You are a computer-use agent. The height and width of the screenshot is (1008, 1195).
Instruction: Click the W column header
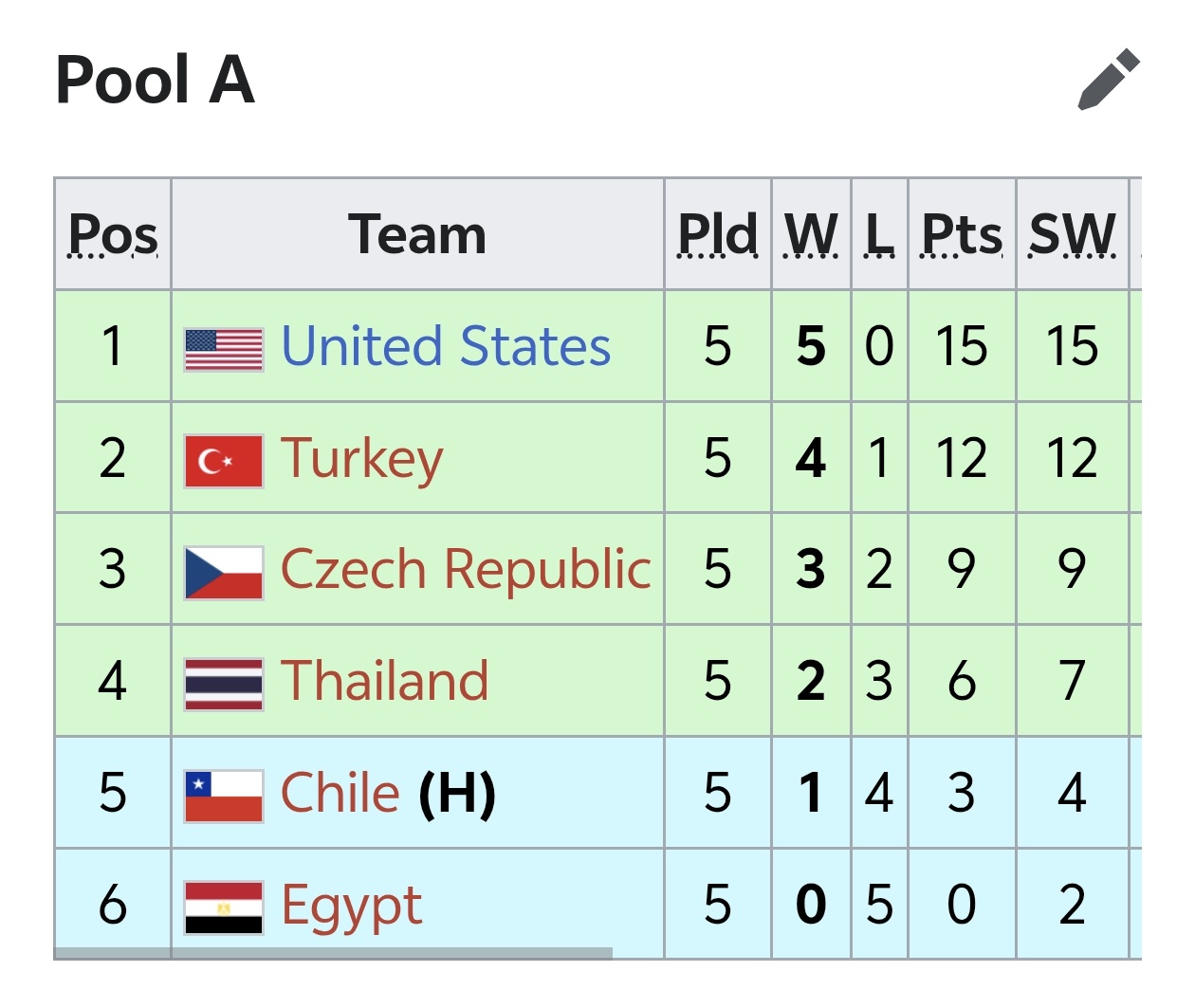pos(811,234)
